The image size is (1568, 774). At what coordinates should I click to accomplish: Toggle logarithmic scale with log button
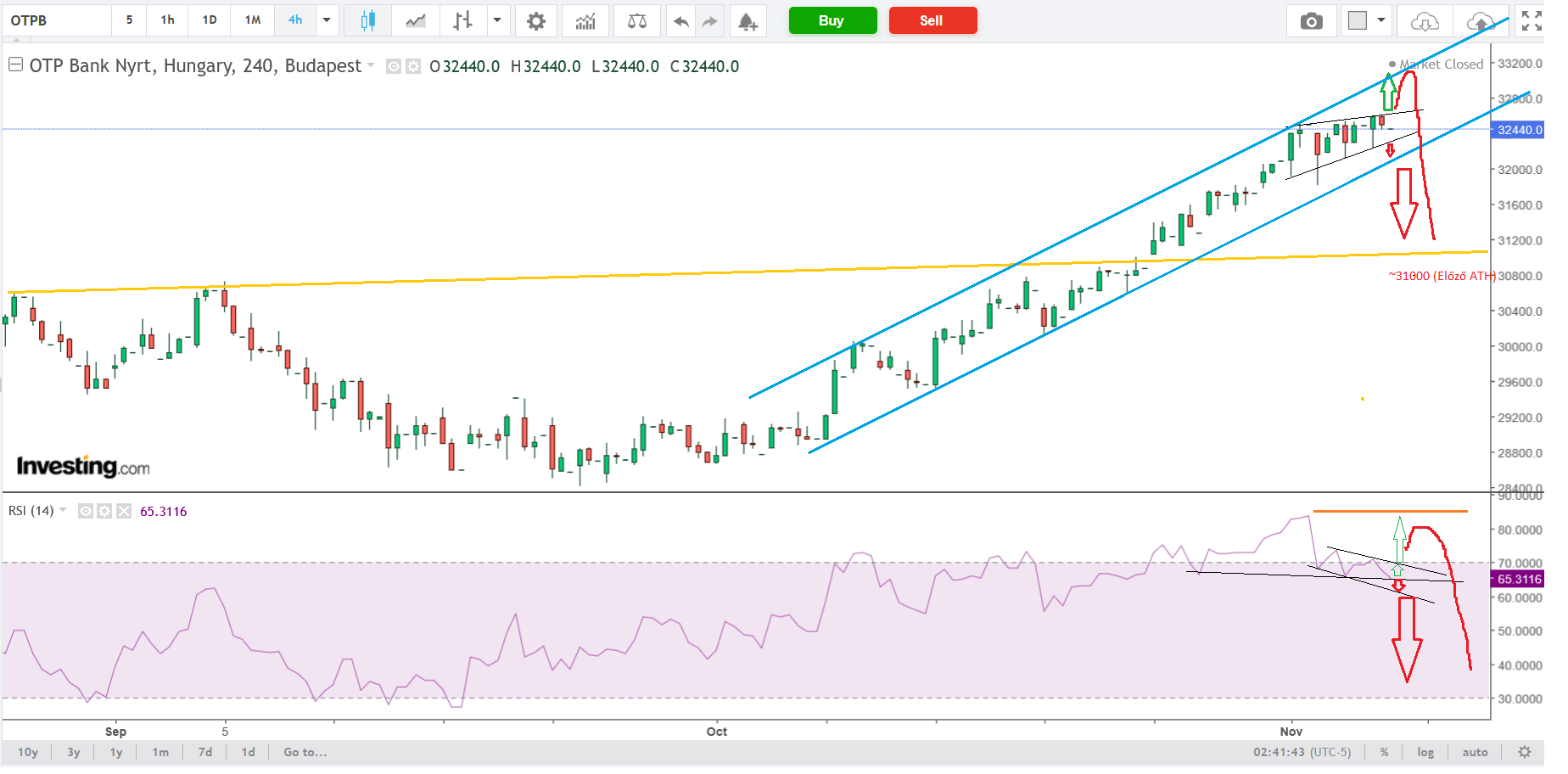(x=1425, y=752)
